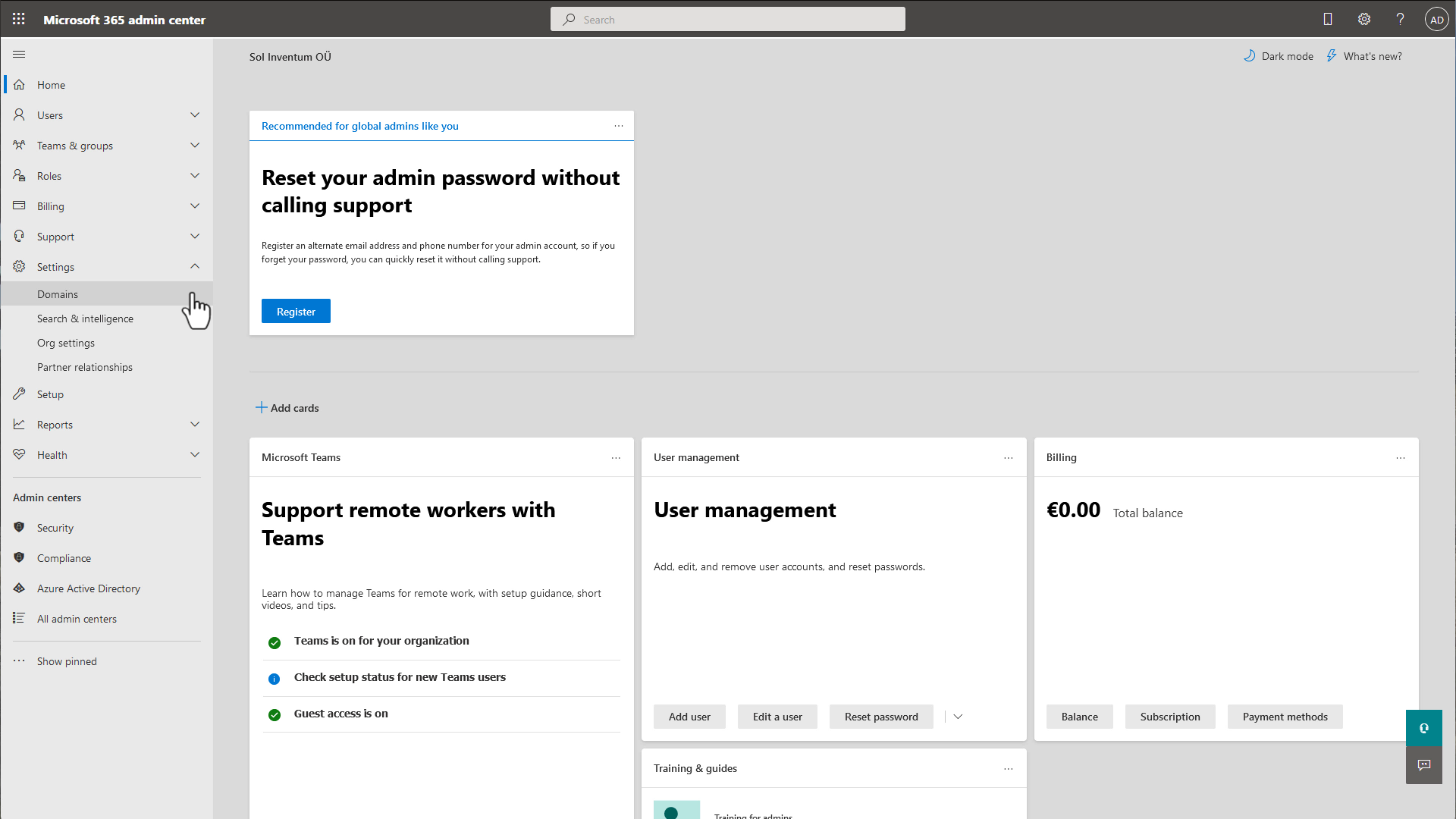Collapse the Settings chevron
The image size is (1456, 819).
click(x=195, y=267)
